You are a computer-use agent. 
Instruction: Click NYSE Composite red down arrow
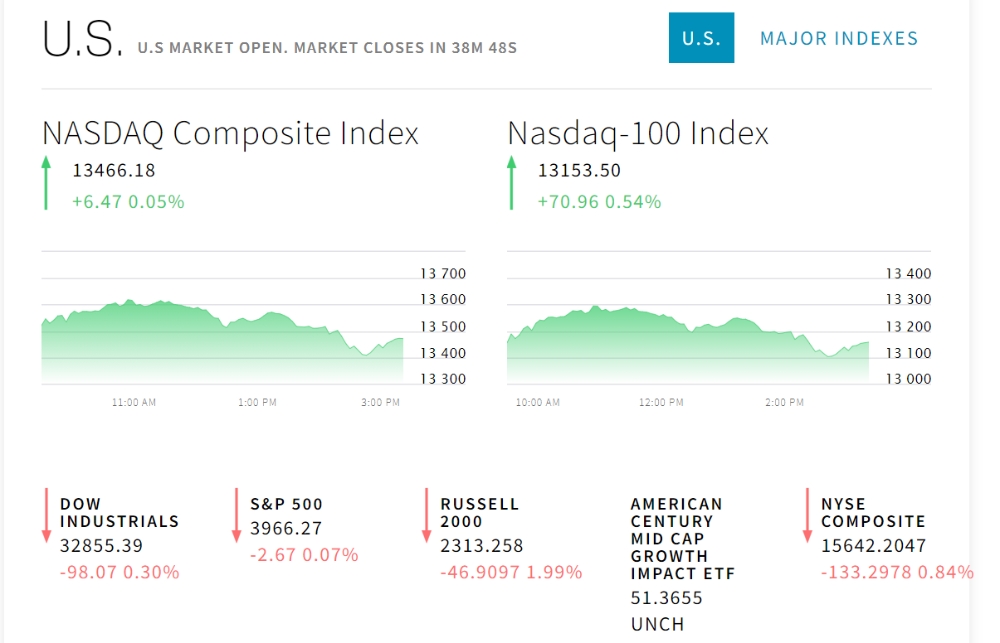tap(807, 515)
